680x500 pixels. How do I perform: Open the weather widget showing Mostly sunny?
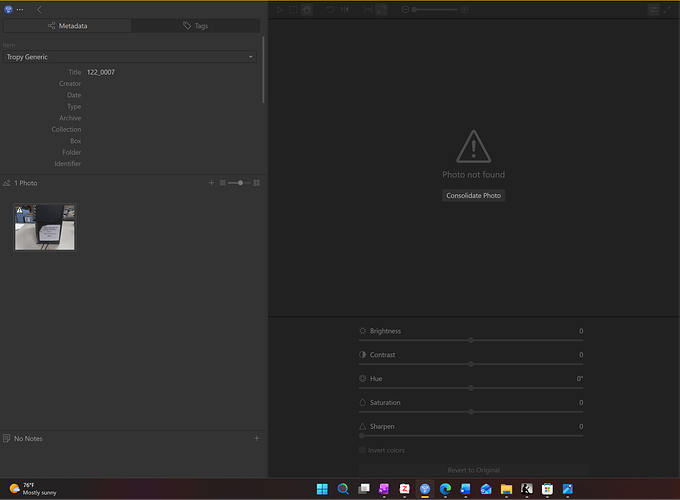[x=33, y=489]
